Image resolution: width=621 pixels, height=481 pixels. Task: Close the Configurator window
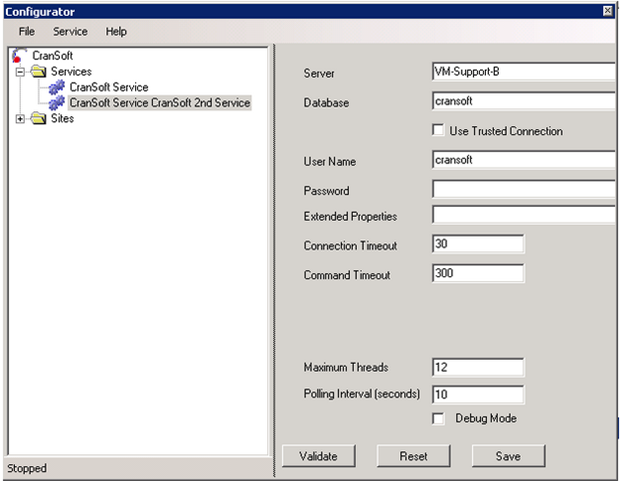tap(608, 11)
